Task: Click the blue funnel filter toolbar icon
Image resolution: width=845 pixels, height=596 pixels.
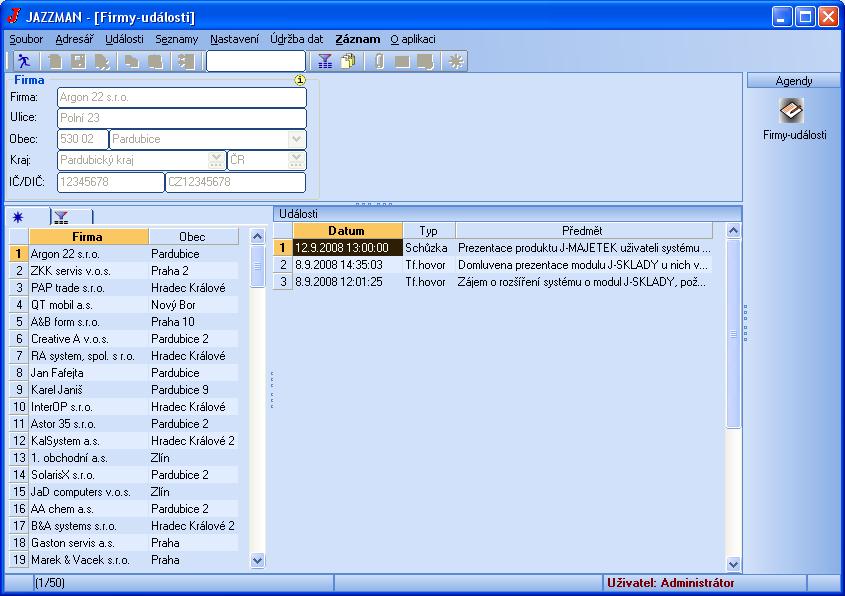Action: pyautogui.click(x=324, y=61)
